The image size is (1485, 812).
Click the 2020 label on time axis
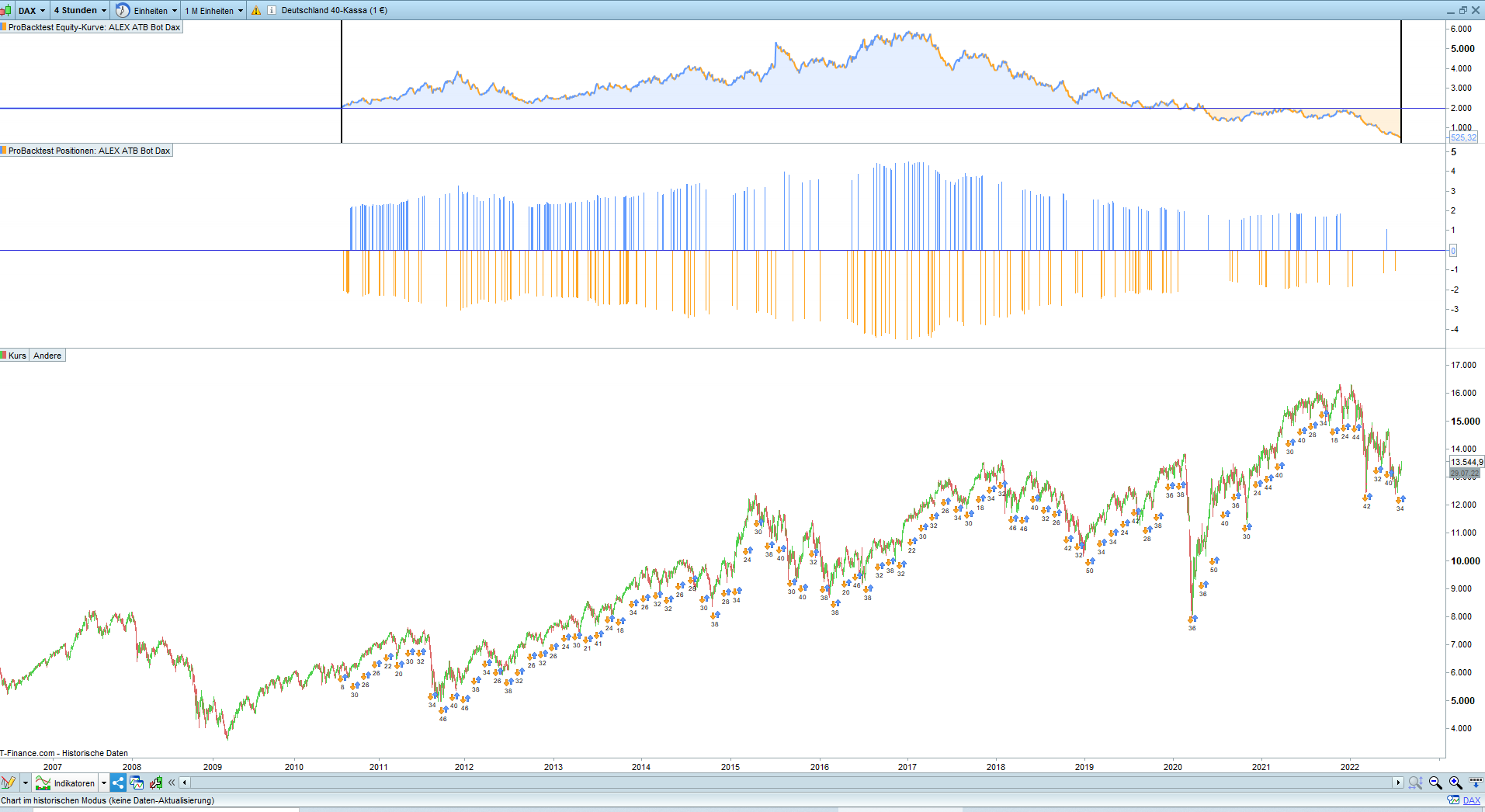(1173, 767)
